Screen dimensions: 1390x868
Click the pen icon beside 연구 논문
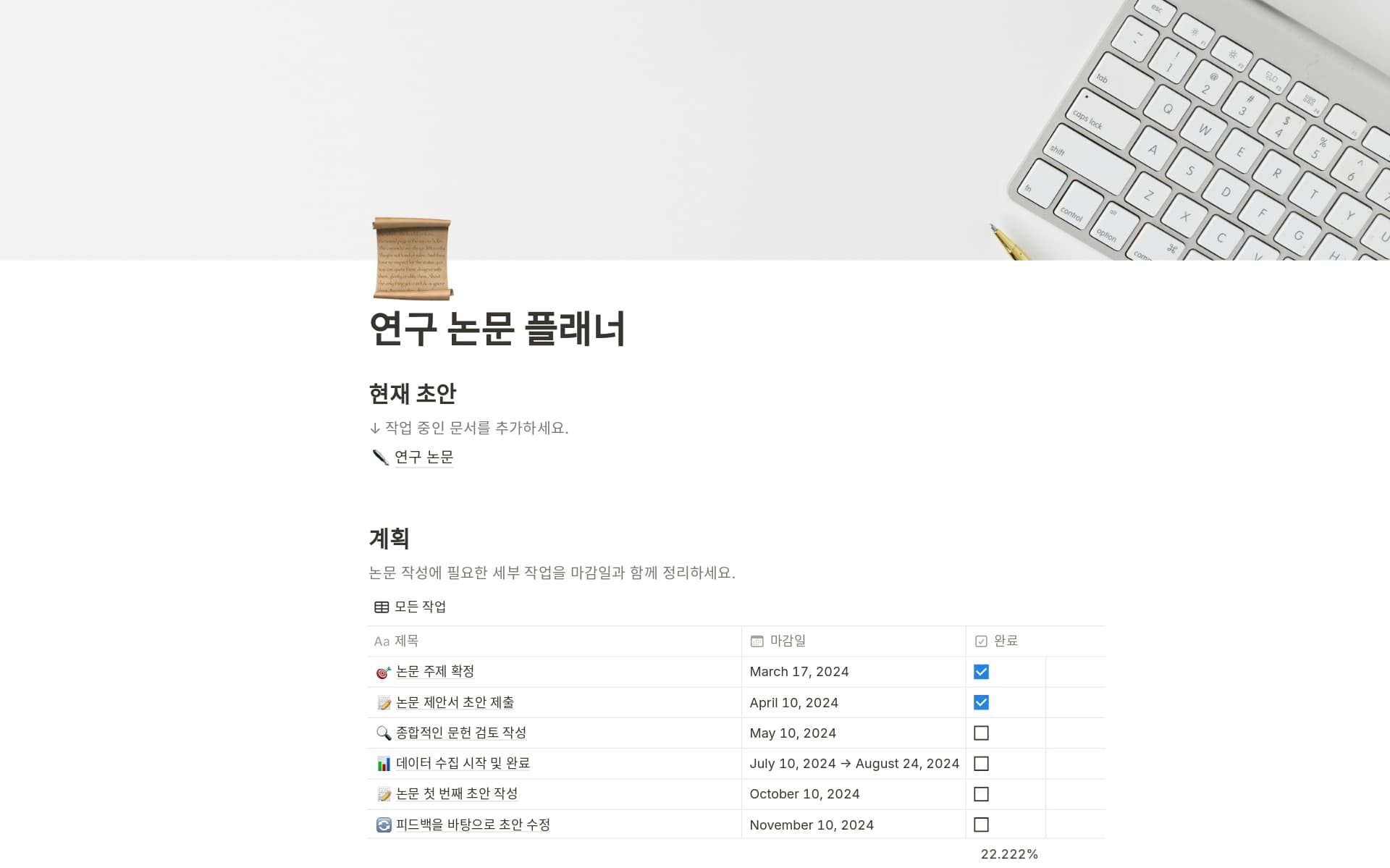(380, 457)
